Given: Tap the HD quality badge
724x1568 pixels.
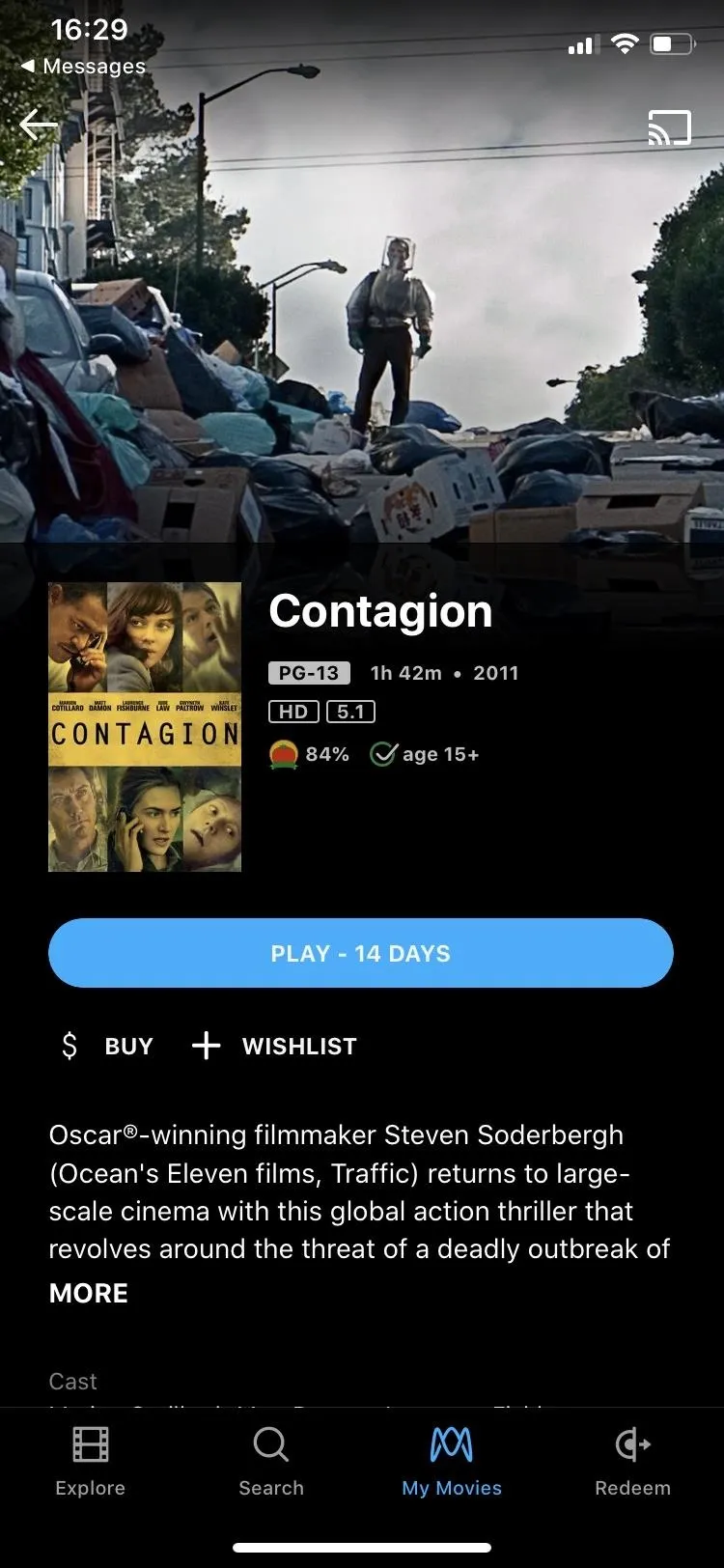Looking at the screenshot, I should pyautogui.click(x=293, y=712).
